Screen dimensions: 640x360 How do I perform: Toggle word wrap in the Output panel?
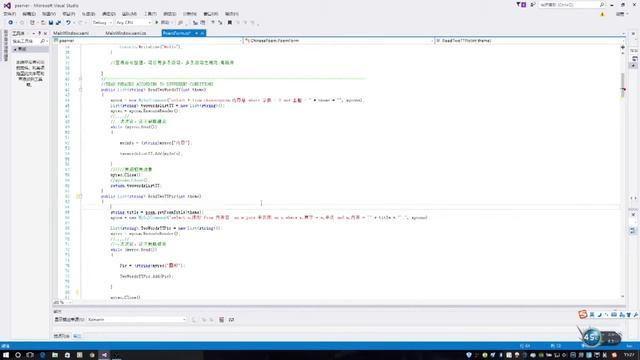coord(231,320)
